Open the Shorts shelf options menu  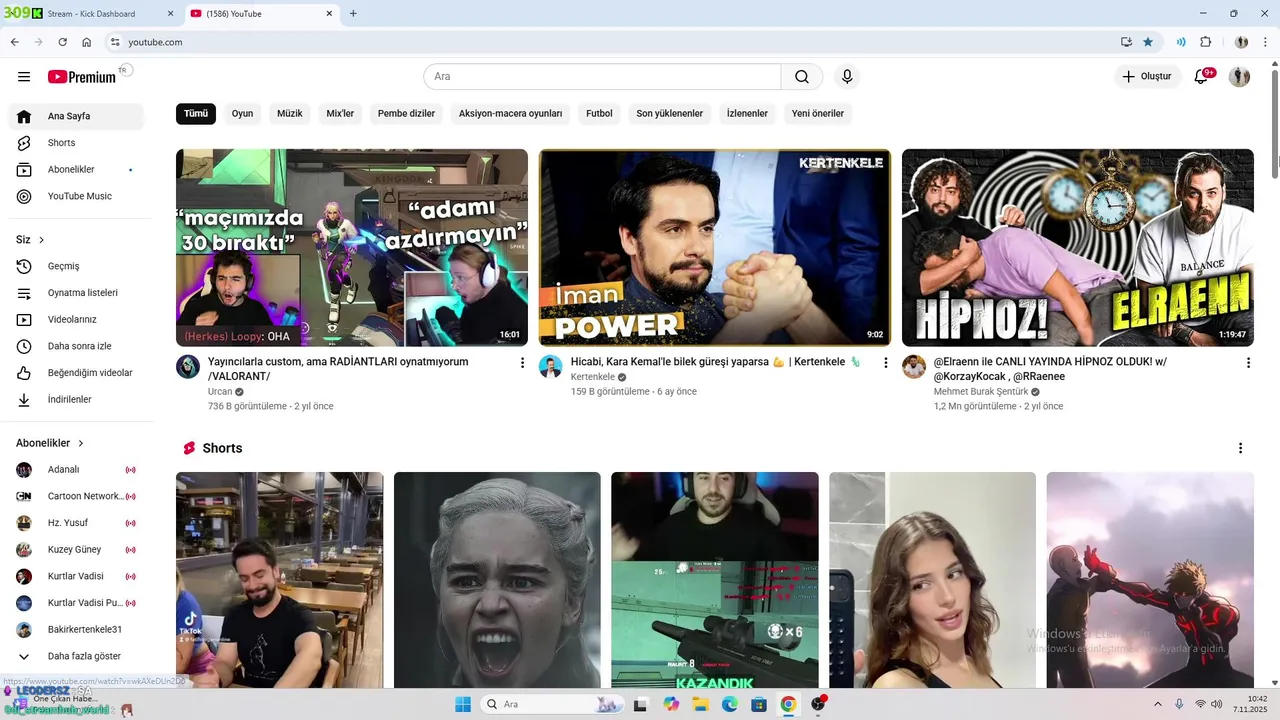1241,448
